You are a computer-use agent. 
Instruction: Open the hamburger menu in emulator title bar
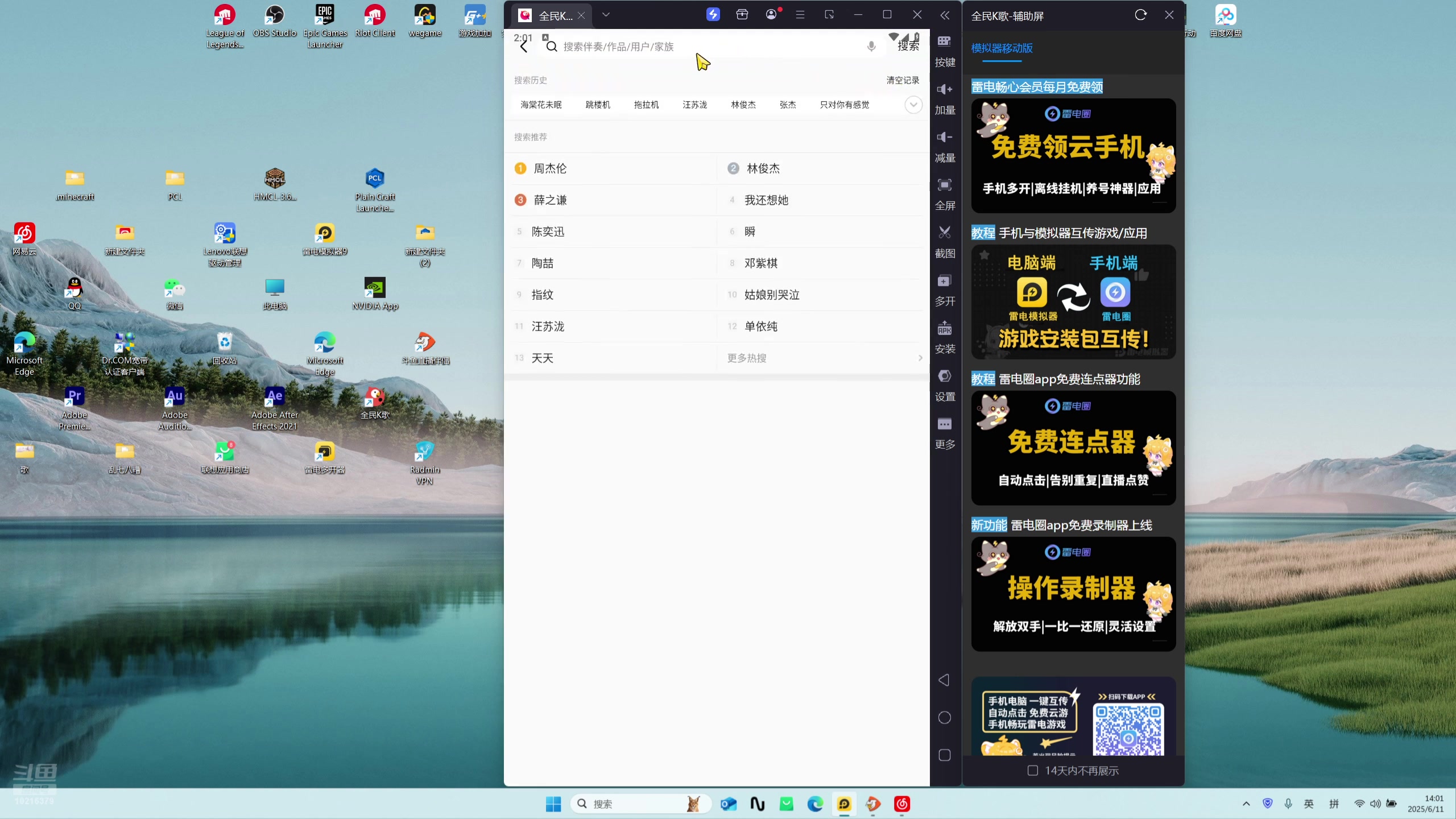point(800,15)
